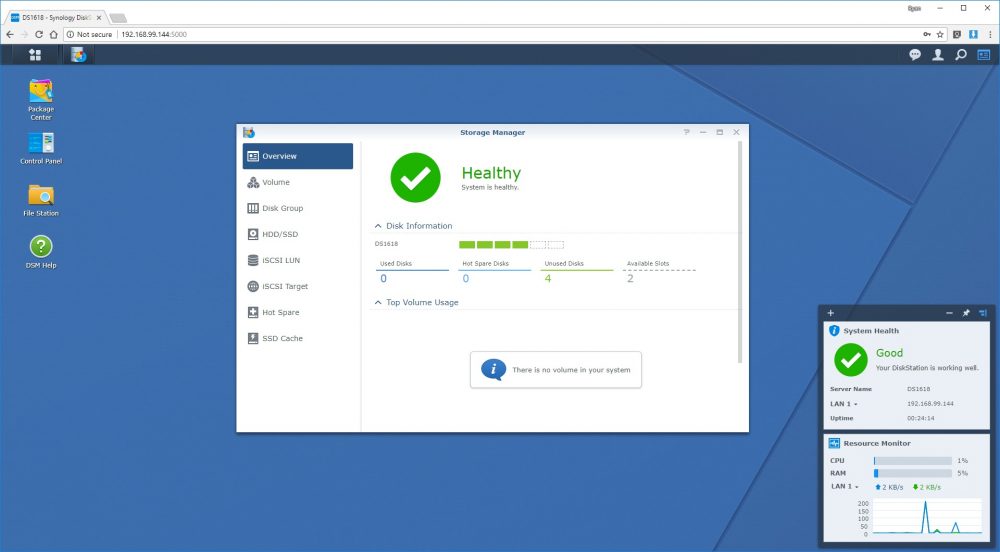Open the Notifications speech bubble icon
The image size is (1000, 552).
coord(915,55)
